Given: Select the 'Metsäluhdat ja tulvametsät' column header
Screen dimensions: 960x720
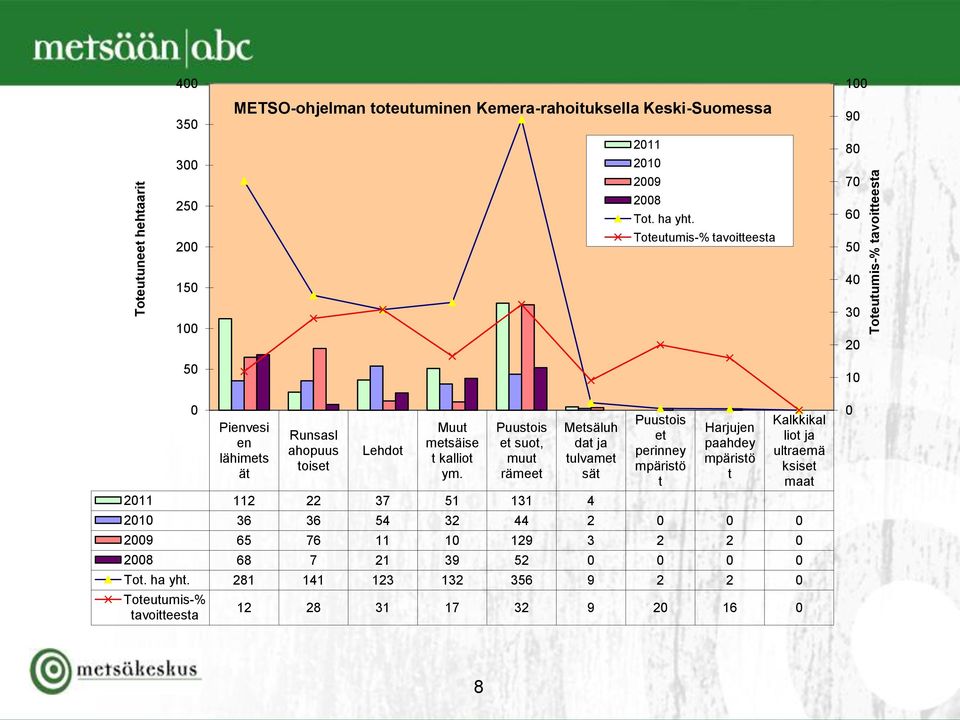Looking at the screenshot, I should (x=591, y=450).
